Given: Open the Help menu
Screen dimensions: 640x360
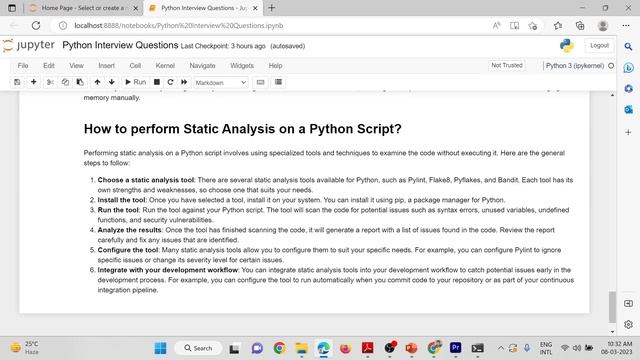Looking at the screenshot, I should tap(276, 65).
